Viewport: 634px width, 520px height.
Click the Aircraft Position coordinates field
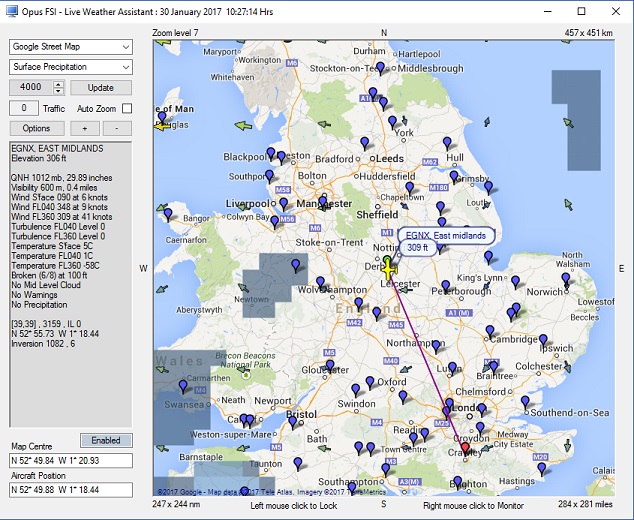(x=71, y=490)
